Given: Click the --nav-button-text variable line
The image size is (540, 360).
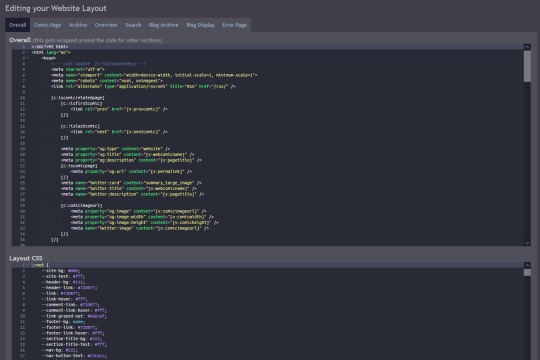Looking at the screenshot, I should (74, 356).
